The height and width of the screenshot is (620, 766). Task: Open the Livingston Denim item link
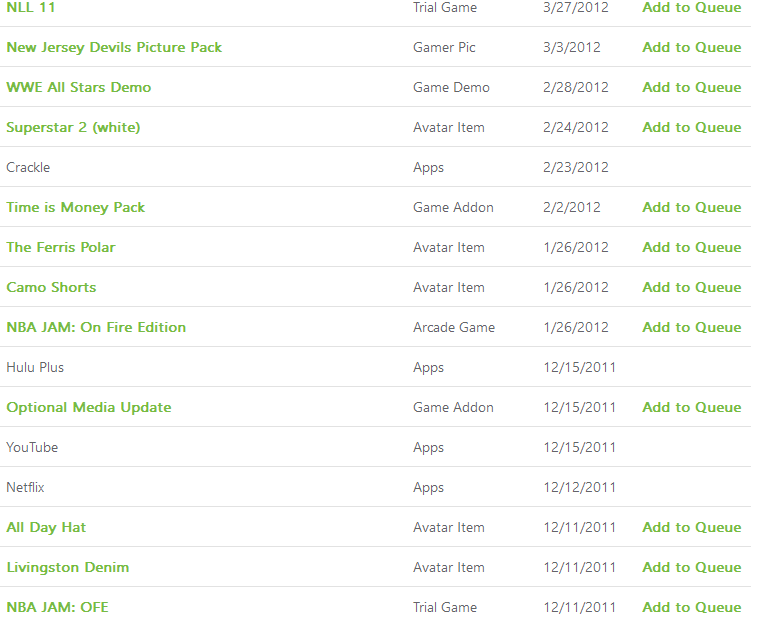point(68,568)
